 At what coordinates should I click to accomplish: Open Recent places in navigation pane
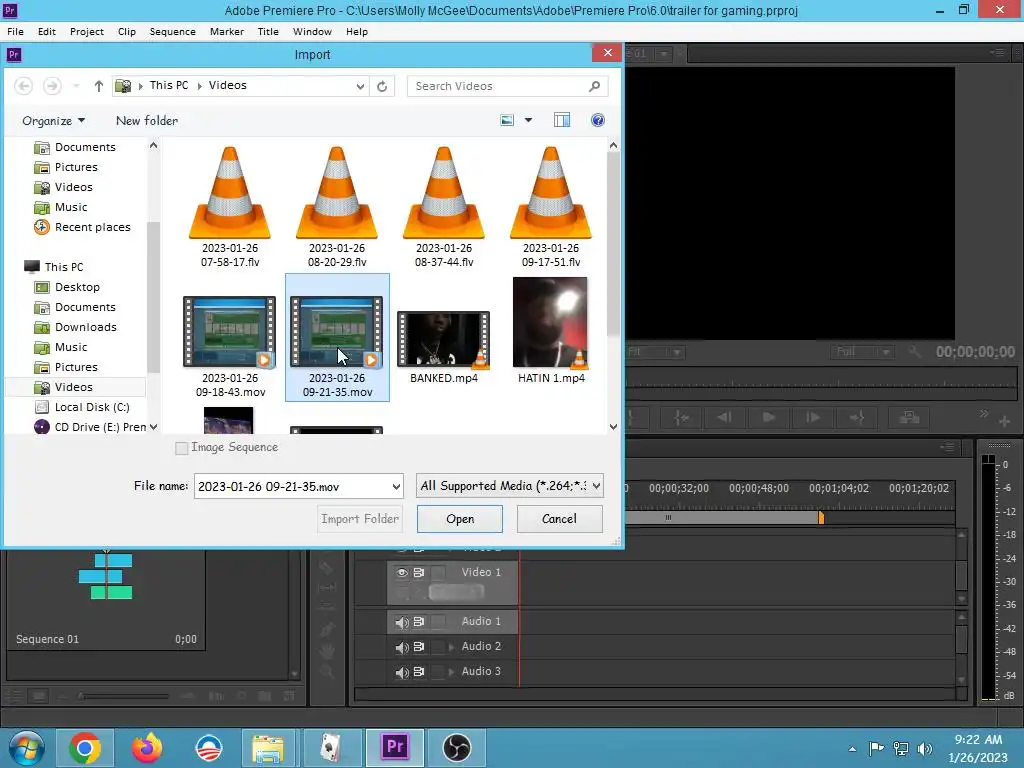(82, 227)
